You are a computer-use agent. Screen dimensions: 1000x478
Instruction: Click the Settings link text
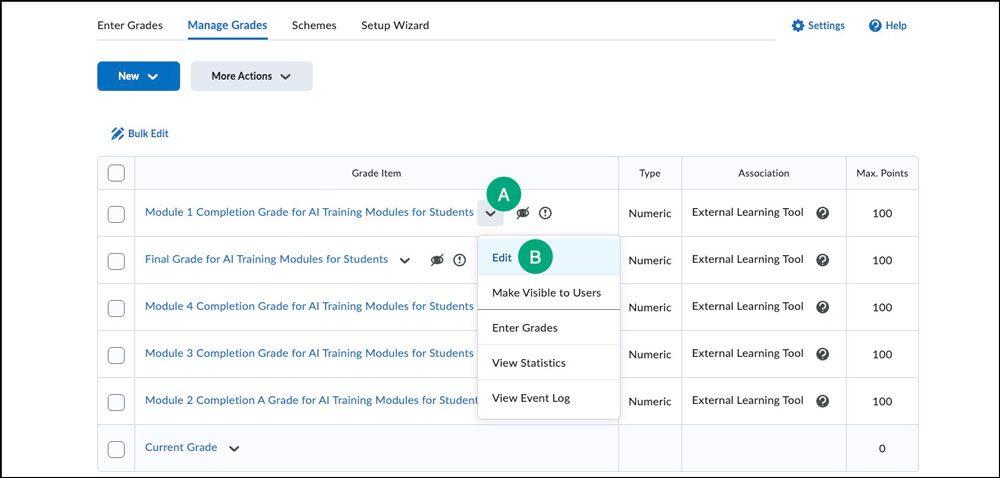coord(826,25)
